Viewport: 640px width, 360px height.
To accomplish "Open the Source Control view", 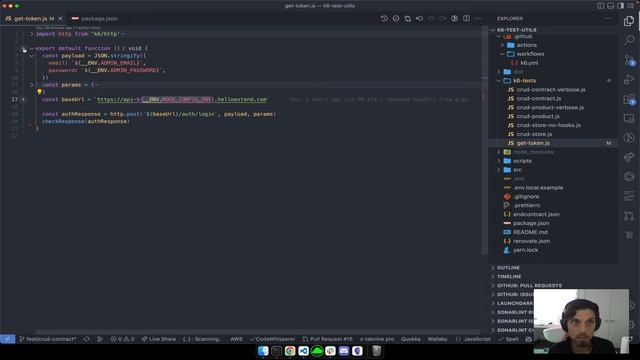I will (629, 60).
